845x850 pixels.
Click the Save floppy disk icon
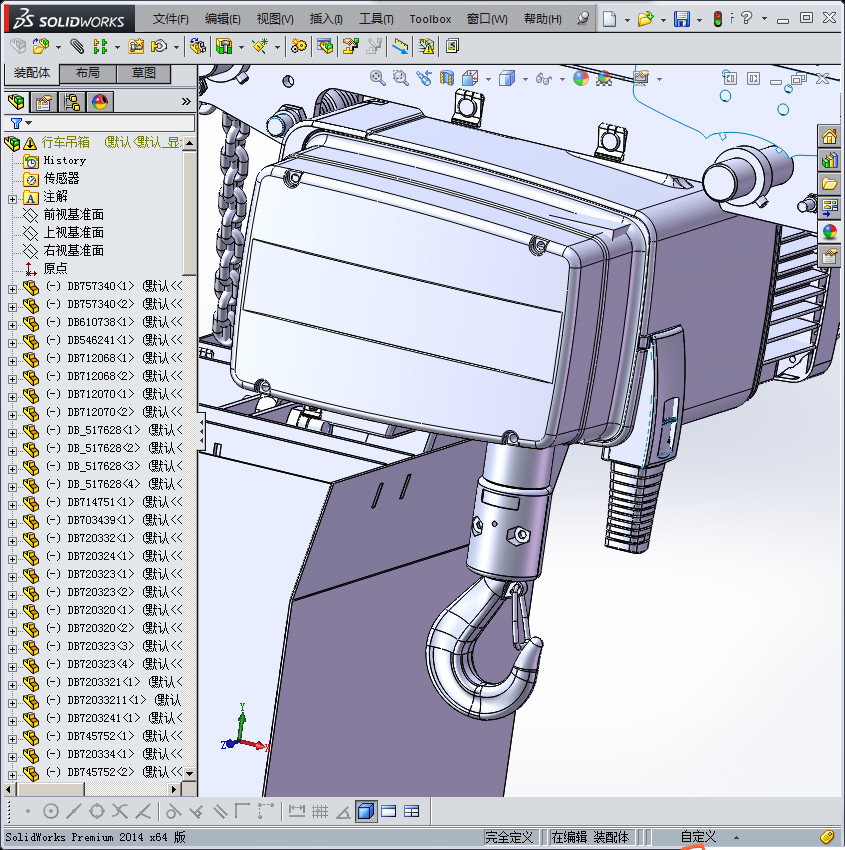(x=682, y=19)
